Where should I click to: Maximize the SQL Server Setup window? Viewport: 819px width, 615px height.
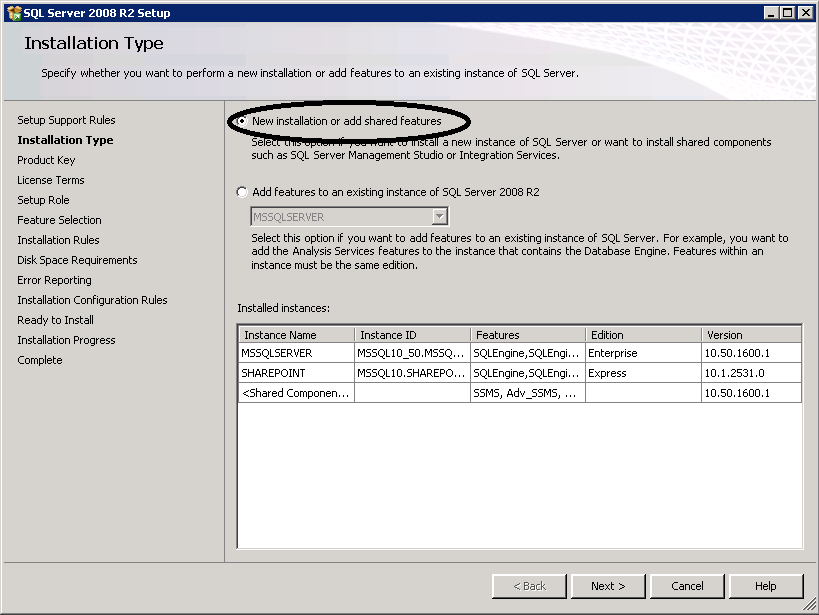click(x=788, y=13)
